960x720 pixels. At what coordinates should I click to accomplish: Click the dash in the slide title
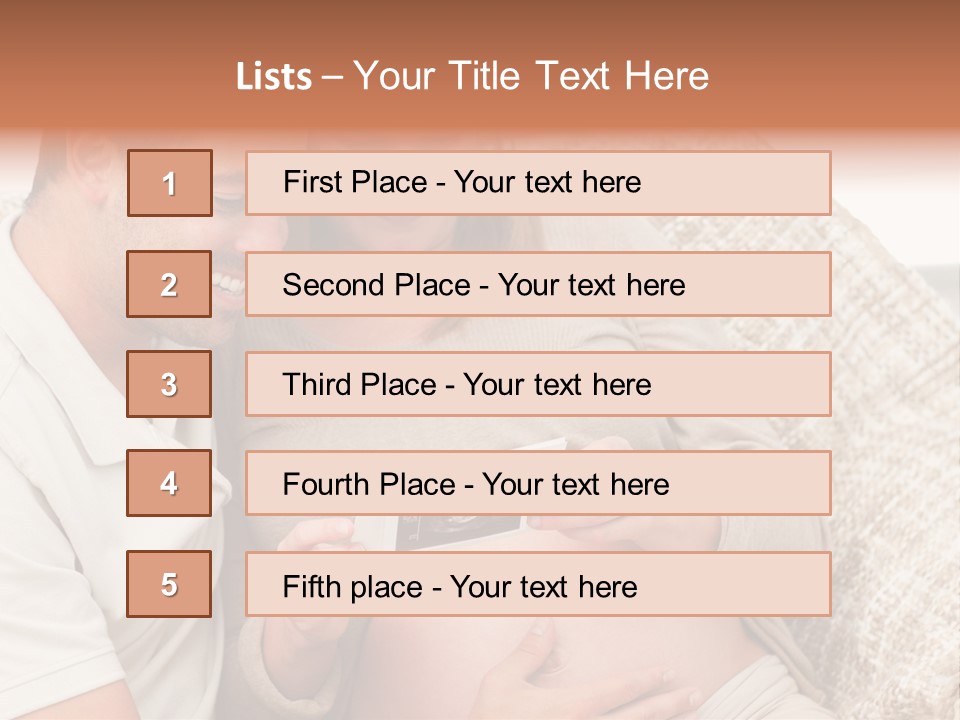click(332, 77)
